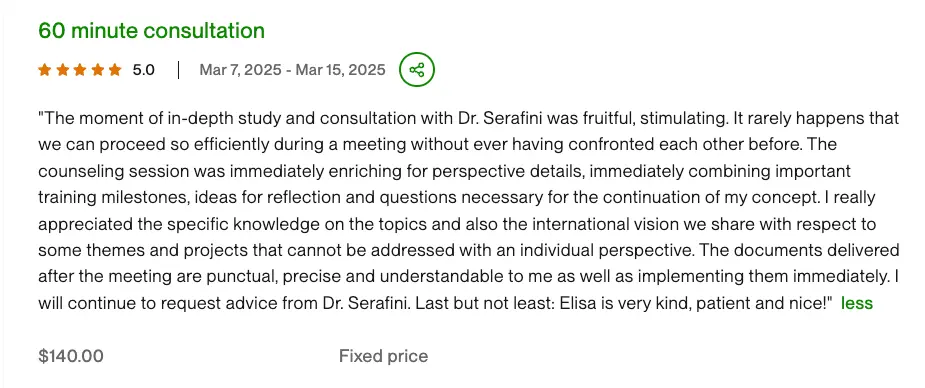The width and height of the screenshot is (925, 388).
Task: Open the "60 minute consultation" title link
Action: [x=152, y=30]
